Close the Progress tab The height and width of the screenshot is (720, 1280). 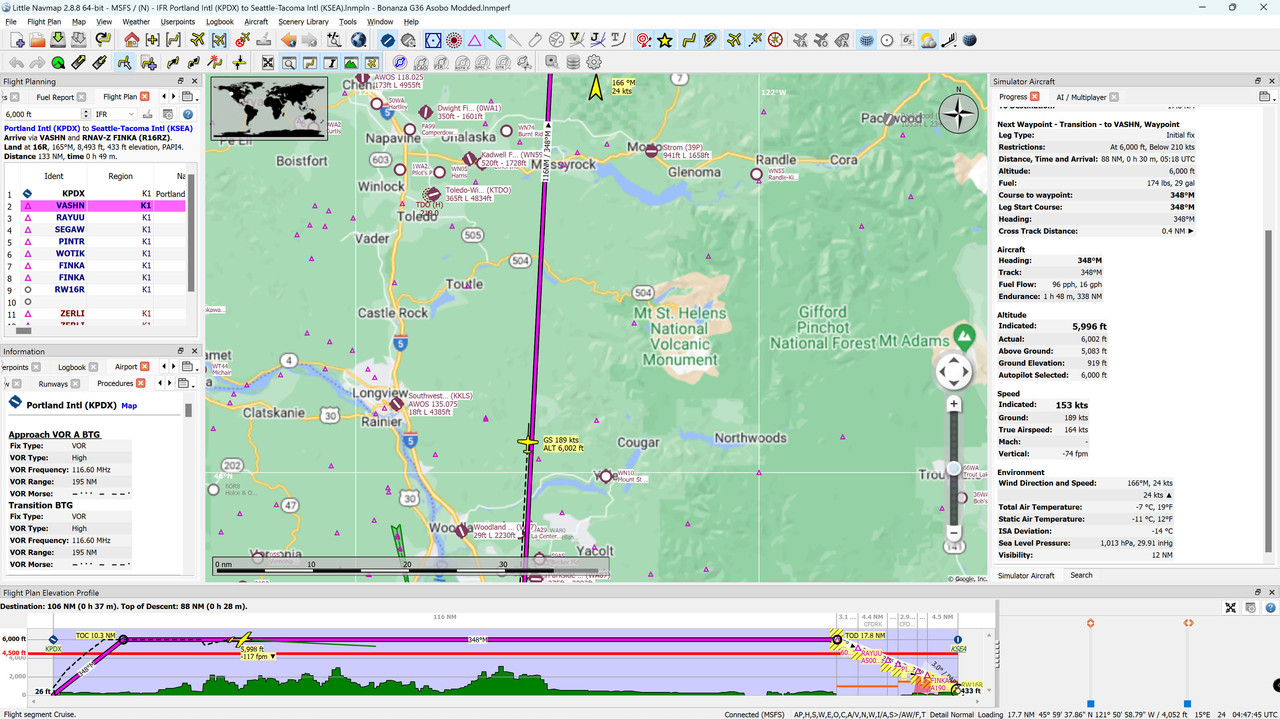1035,97
